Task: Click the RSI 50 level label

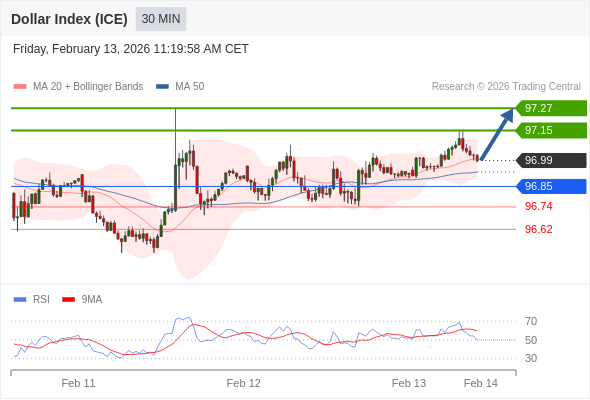Action: 531,340
